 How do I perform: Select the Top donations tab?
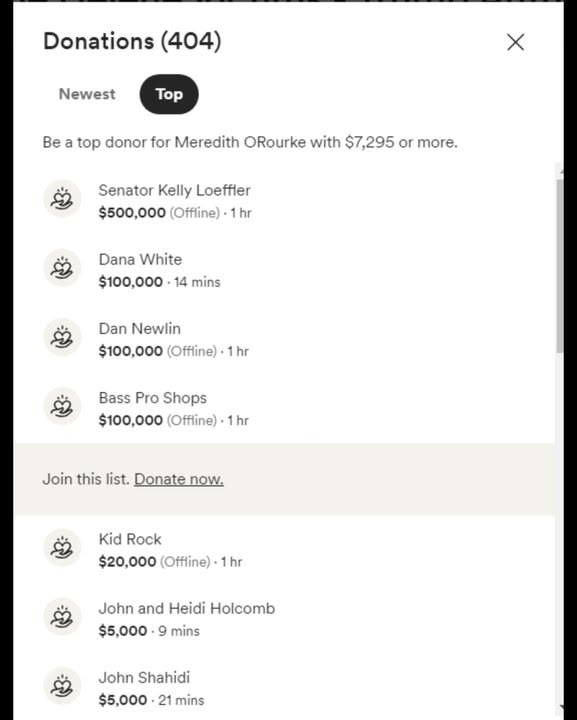[169, 94]
